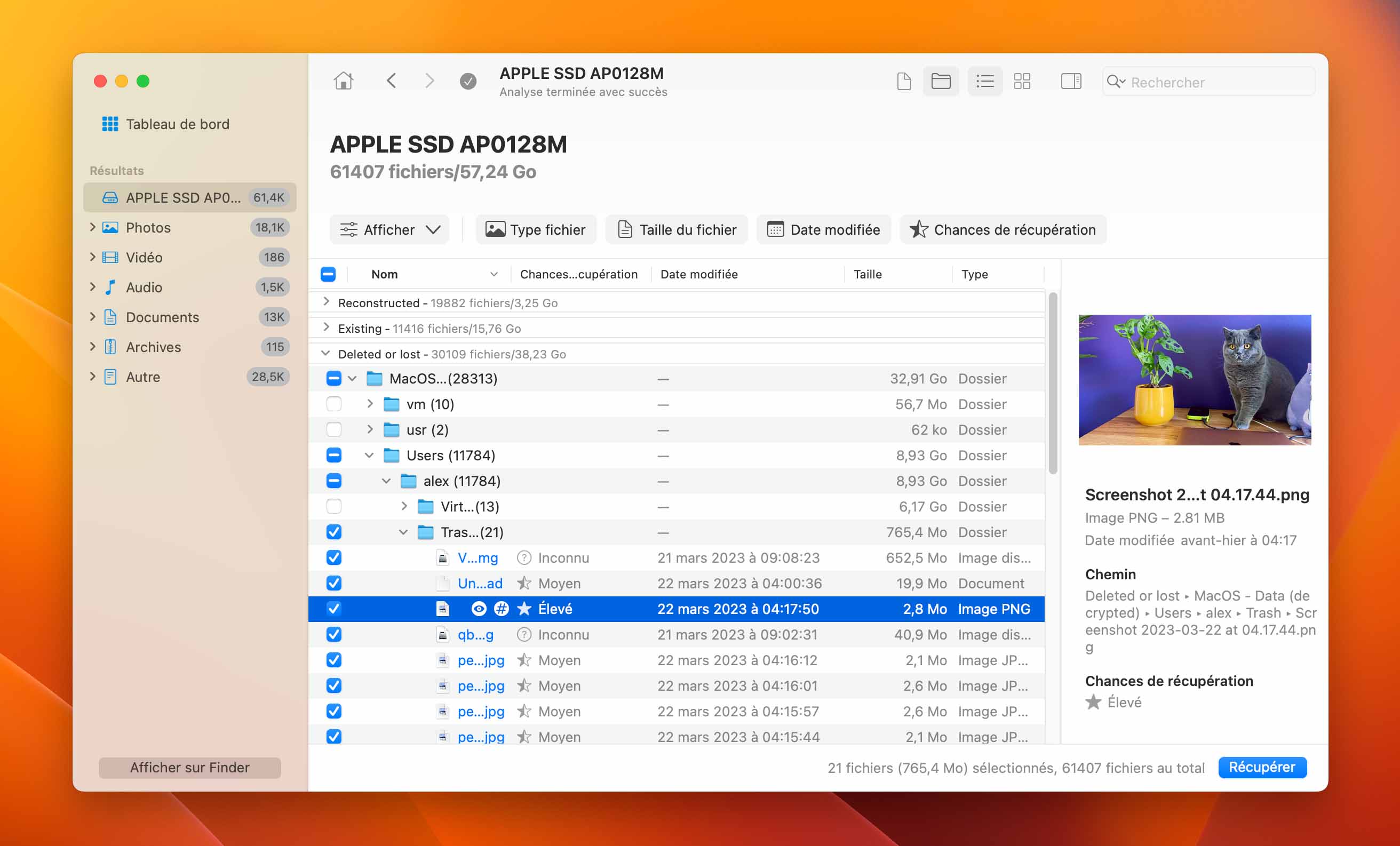Click the Archives category icon
The height and width of the screenshot is (846, 1400).
110,347
